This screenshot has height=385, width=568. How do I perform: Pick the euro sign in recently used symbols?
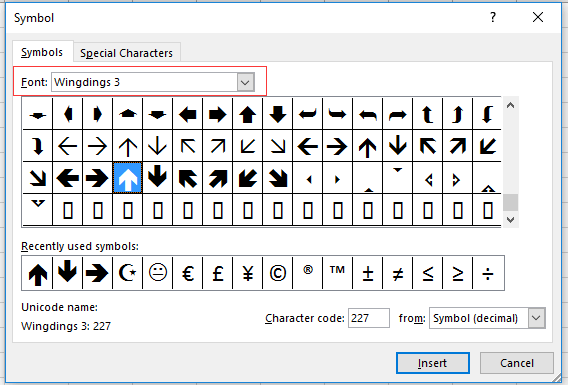pos(188,273)
